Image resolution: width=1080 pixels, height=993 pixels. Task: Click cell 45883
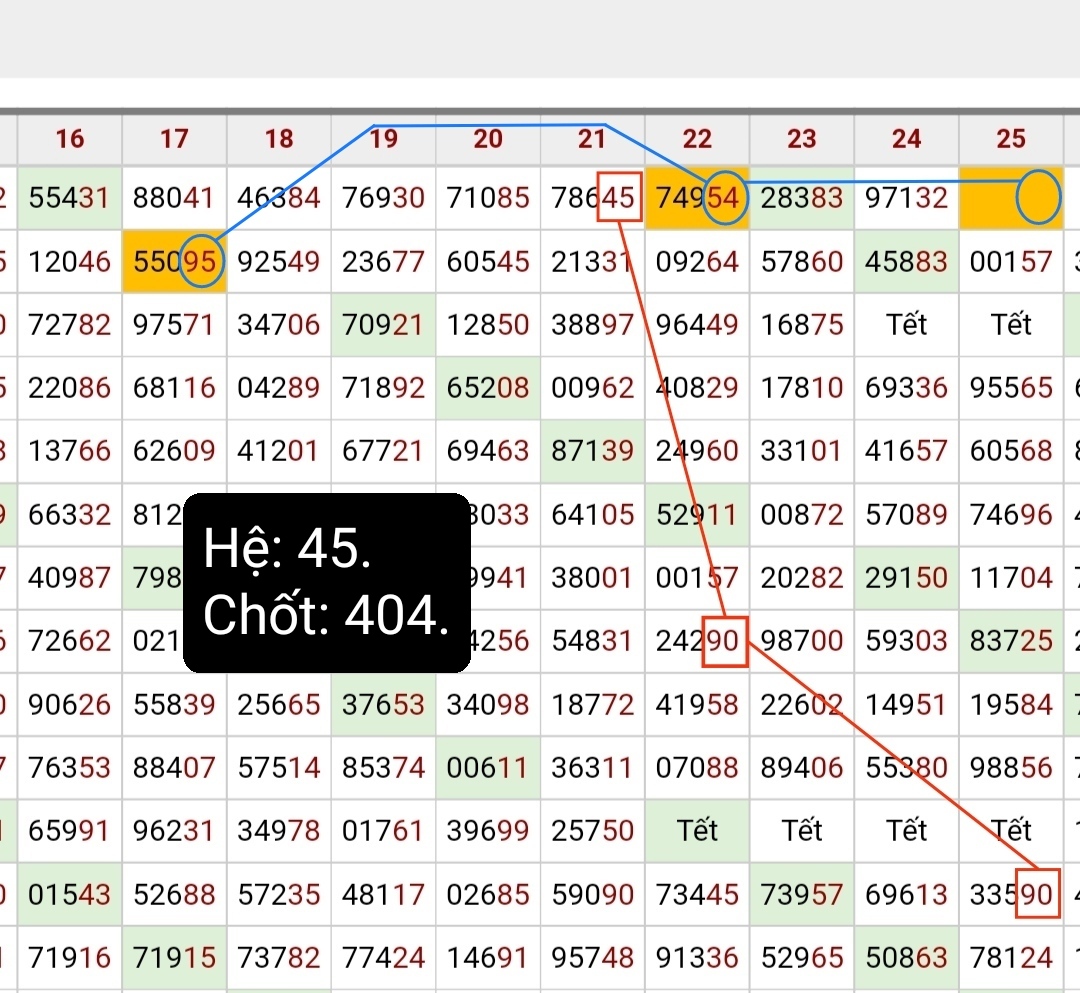[x=906, y=262]
